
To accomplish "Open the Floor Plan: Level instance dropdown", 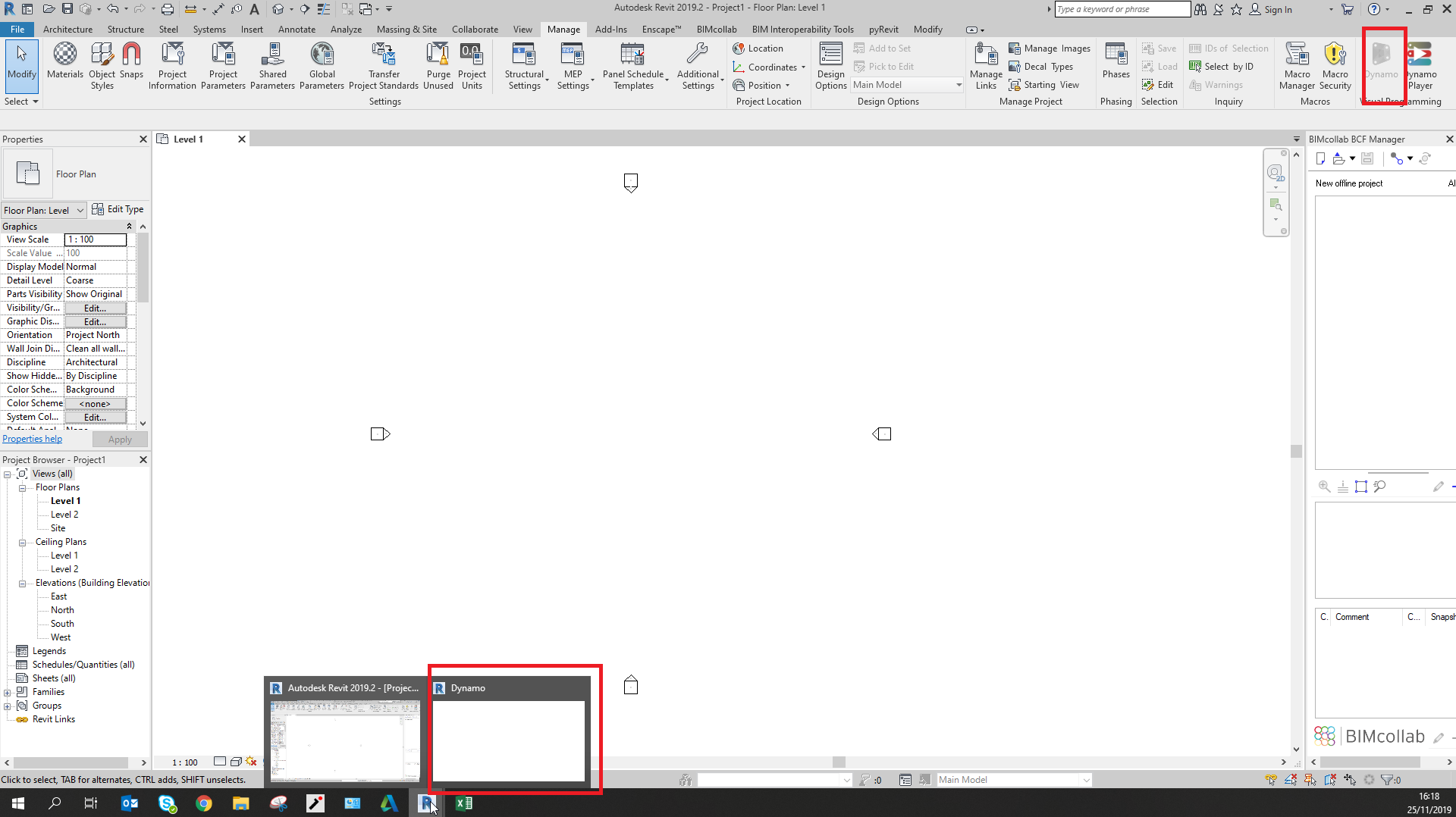I will (44, 210).
